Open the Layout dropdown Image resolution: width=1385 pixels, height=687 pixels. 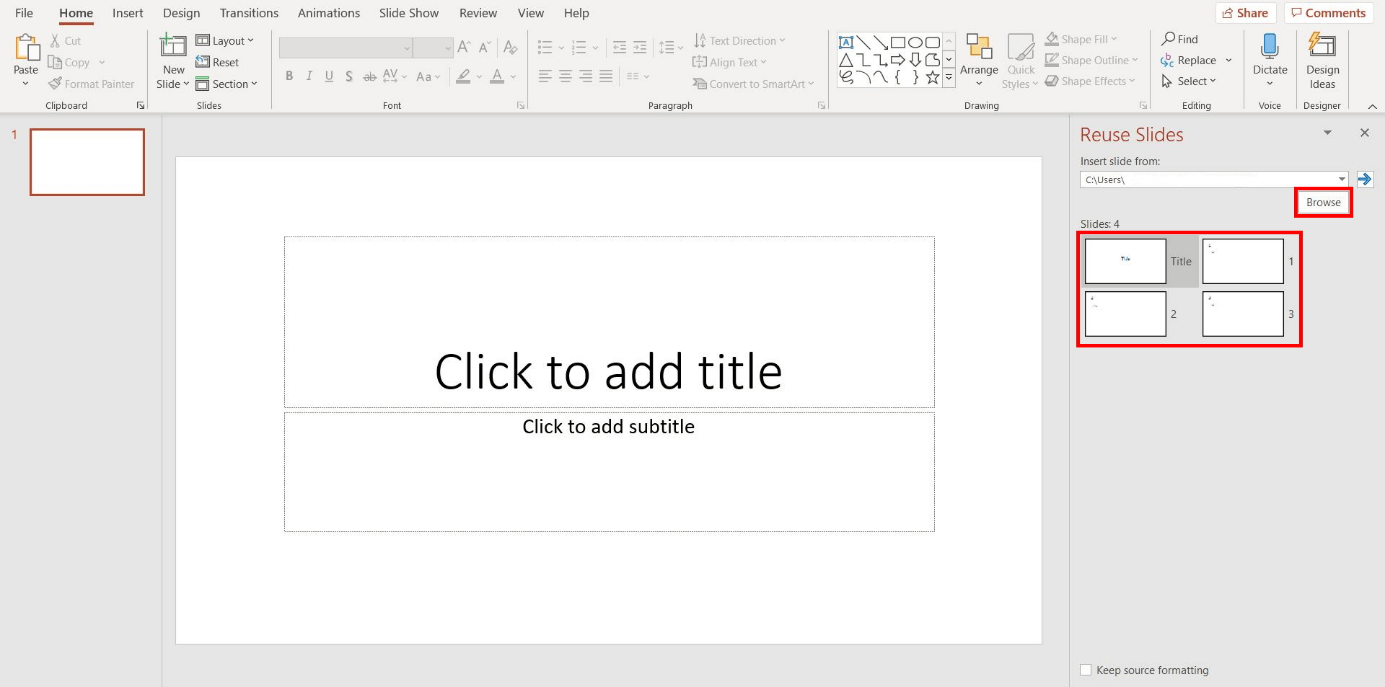coord(228,40)
